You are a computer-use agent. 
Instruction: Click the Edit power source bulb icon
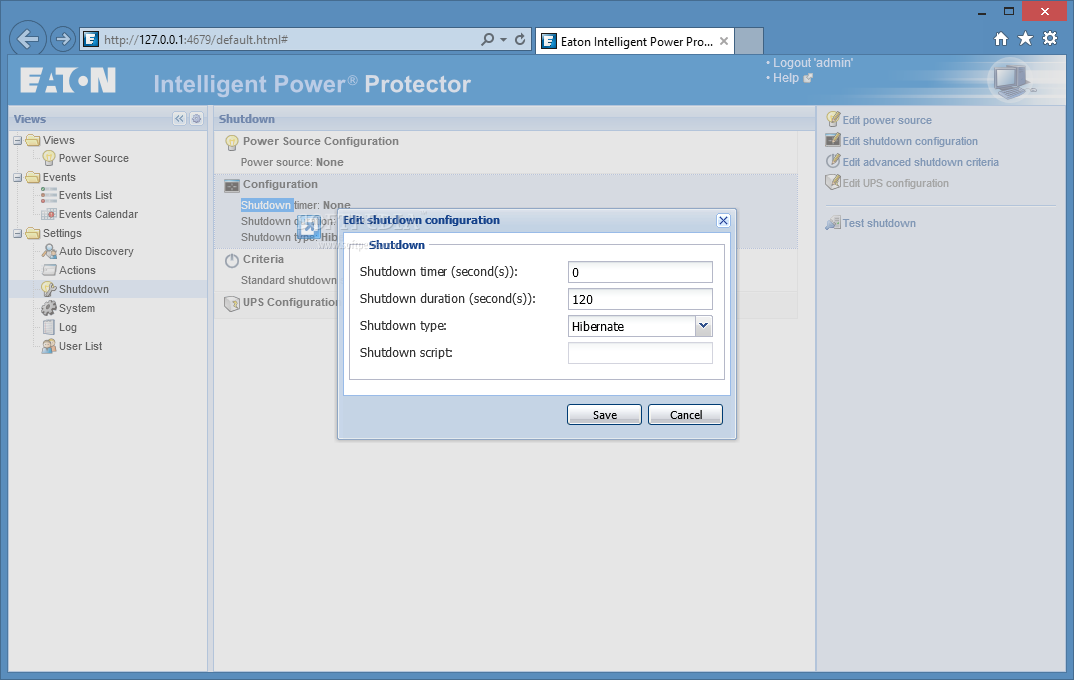[833, 119]
